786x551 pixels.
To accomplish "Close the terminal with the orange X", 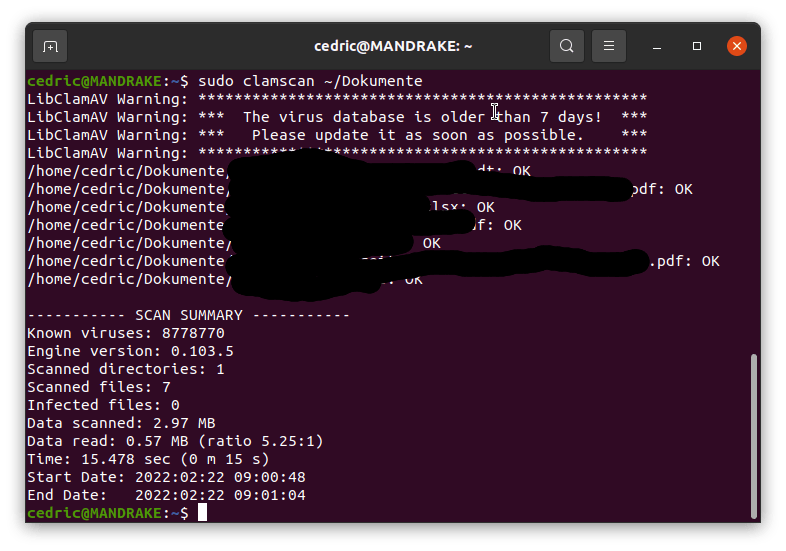I will (737, 46).
